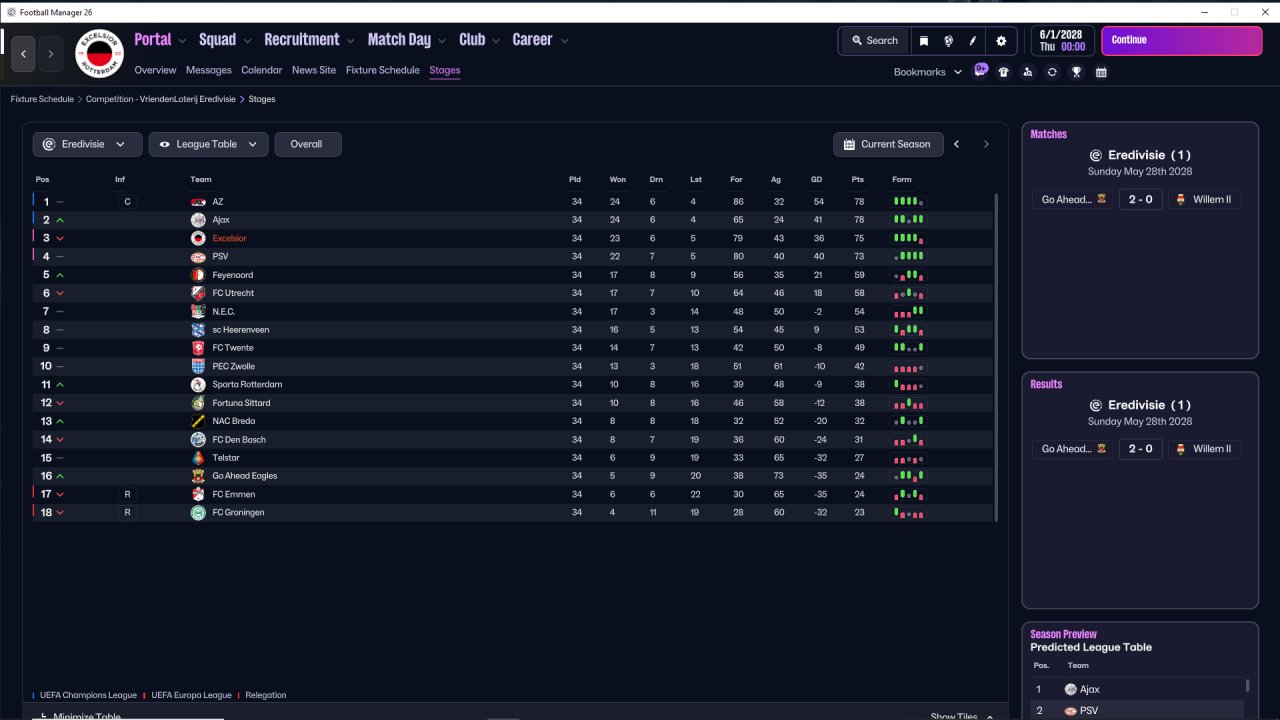Switch to the Overview tab
Screen dimensions: 1280x720
pos(155,70)
